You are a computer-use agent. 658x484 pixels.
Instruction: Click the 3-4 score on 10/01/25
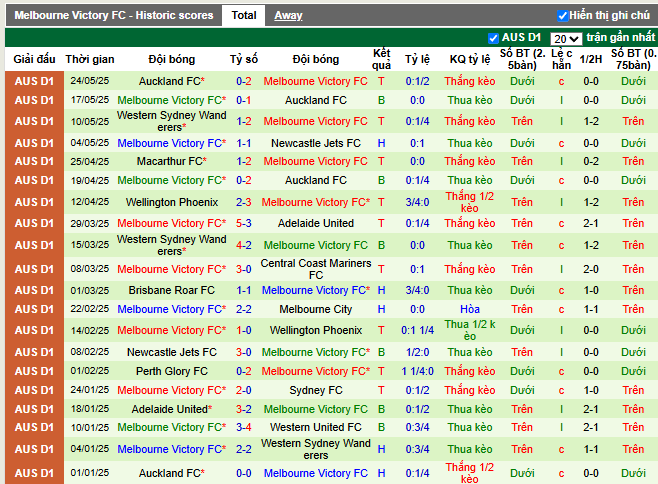click(243, 427)
